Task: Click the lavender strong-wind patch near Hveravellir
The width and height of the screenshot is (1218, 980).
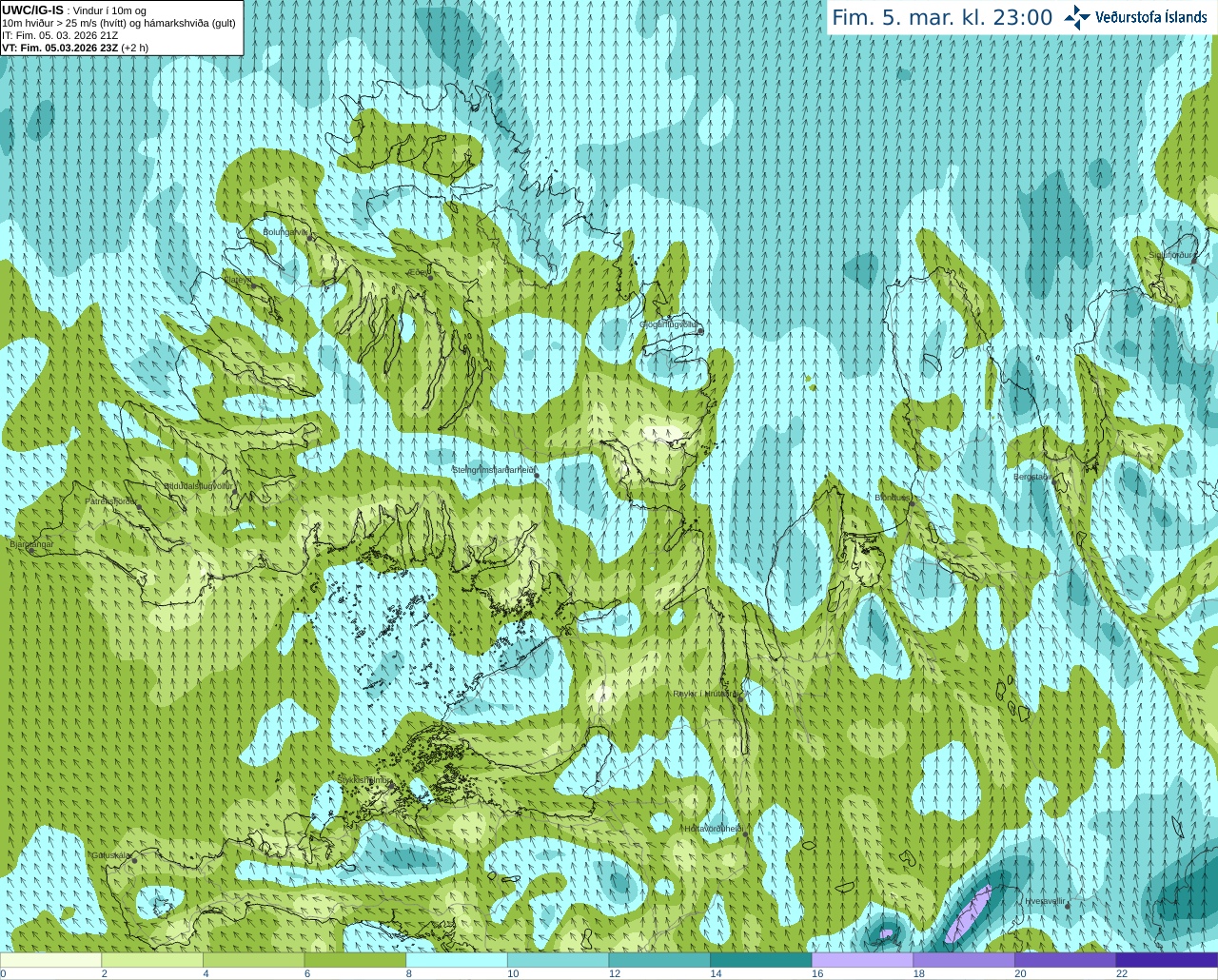Action: coord(969,911)
